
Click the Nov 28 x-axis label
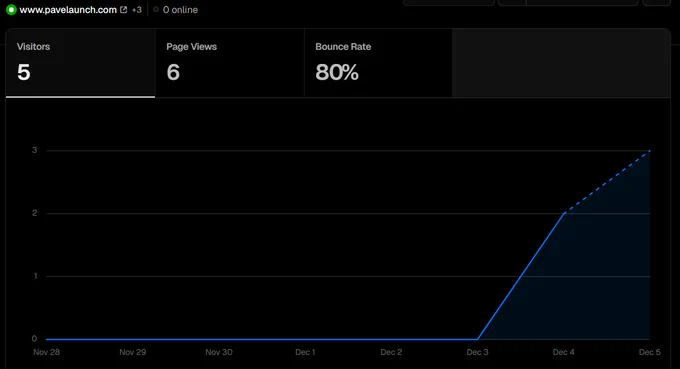(x=46, y=352)
